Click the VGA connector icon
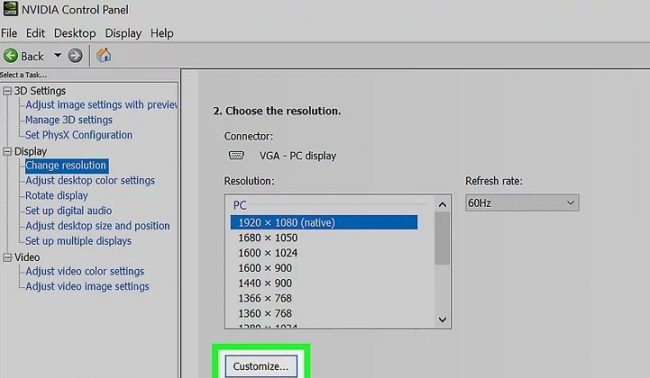This screenshot has width=650, height=378. (x=236, y=155)
